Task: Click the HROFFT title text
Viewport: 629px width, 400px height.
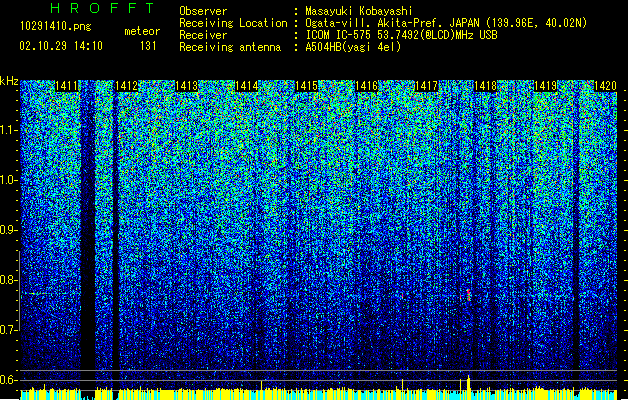Action: [x=102, y=8]
